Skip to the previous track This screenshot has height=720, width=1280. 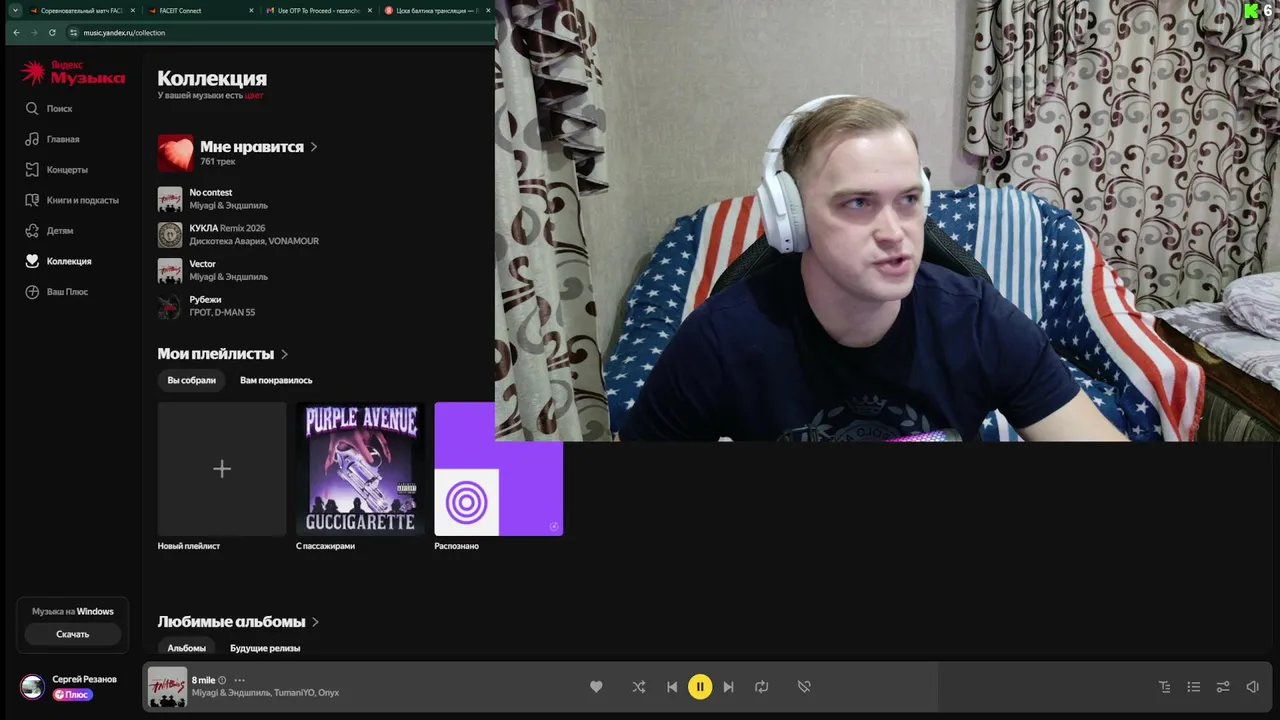(x=672, y=687)
